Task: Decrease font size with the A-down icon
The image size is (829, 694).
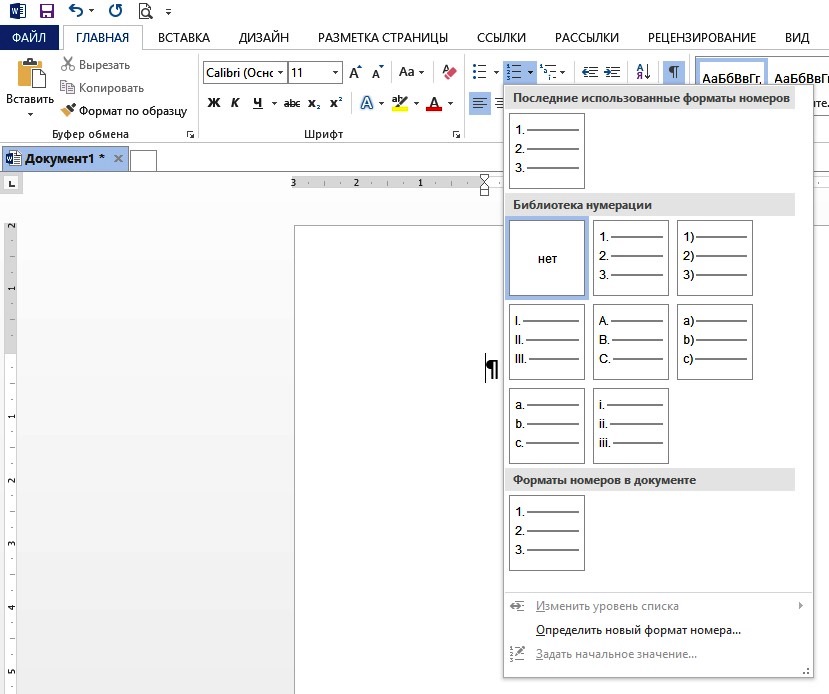Action: pyautogui.click(x=377, y=72)
